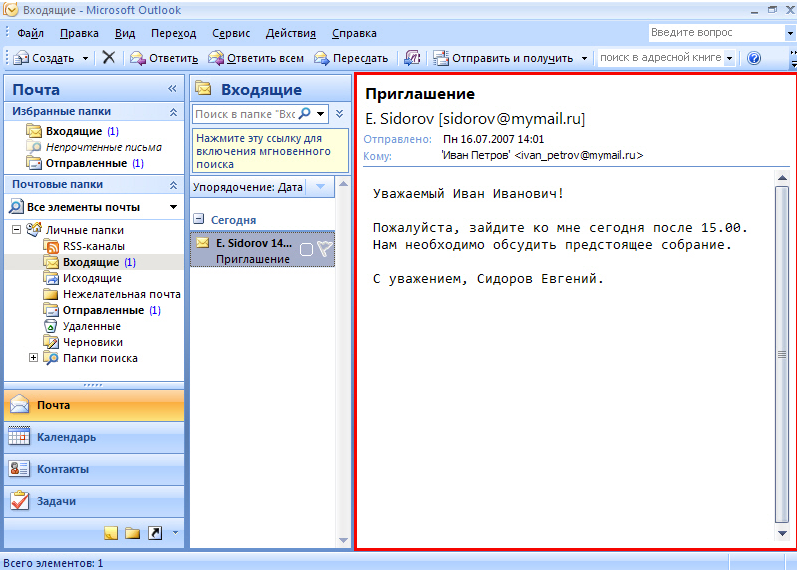Open the Send/Receive dropdown arrow
The height and width of the screenshot is (570, 797).
point(584,58)
